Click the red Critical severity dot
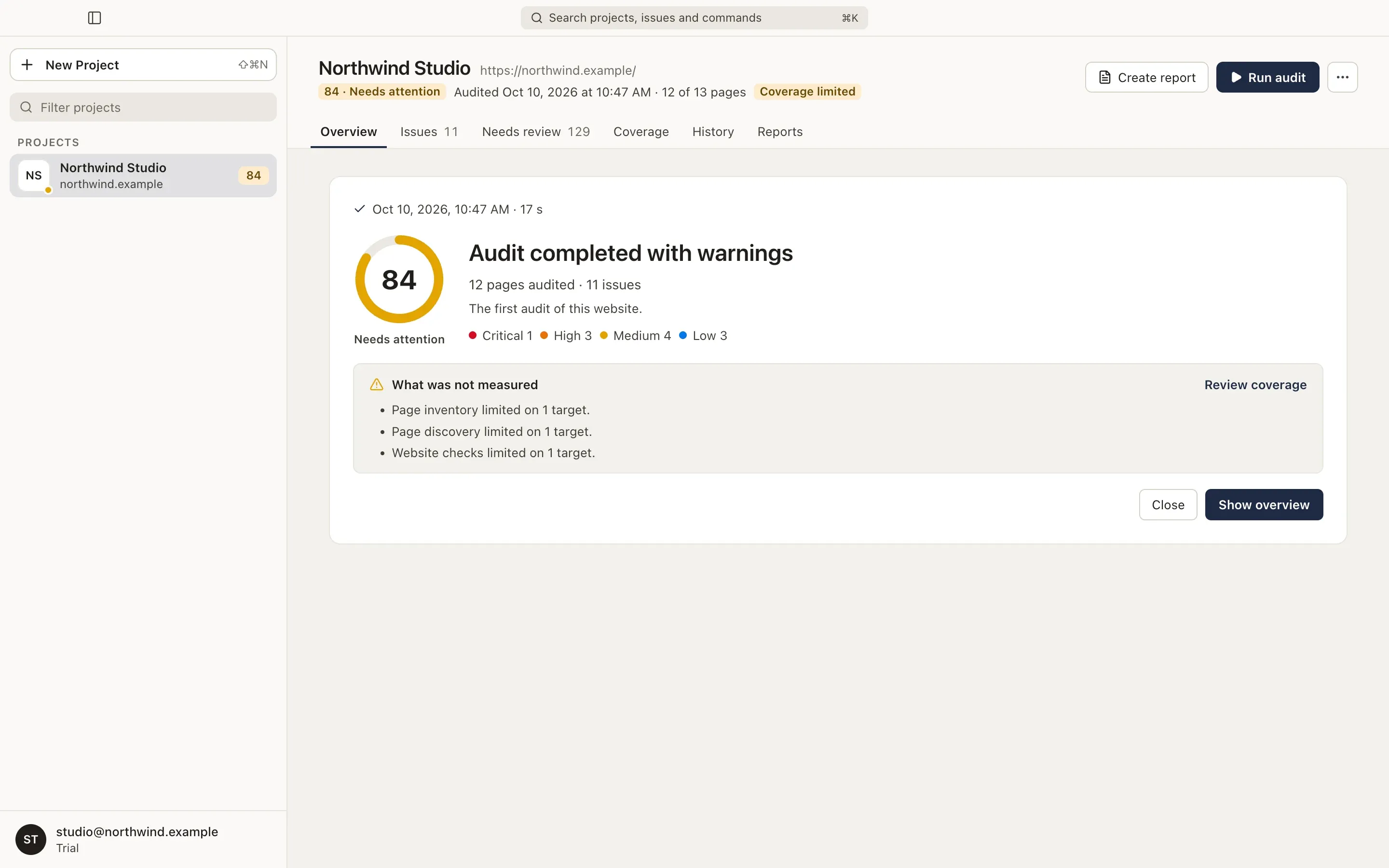1389x868 pixels. [472, 335]
